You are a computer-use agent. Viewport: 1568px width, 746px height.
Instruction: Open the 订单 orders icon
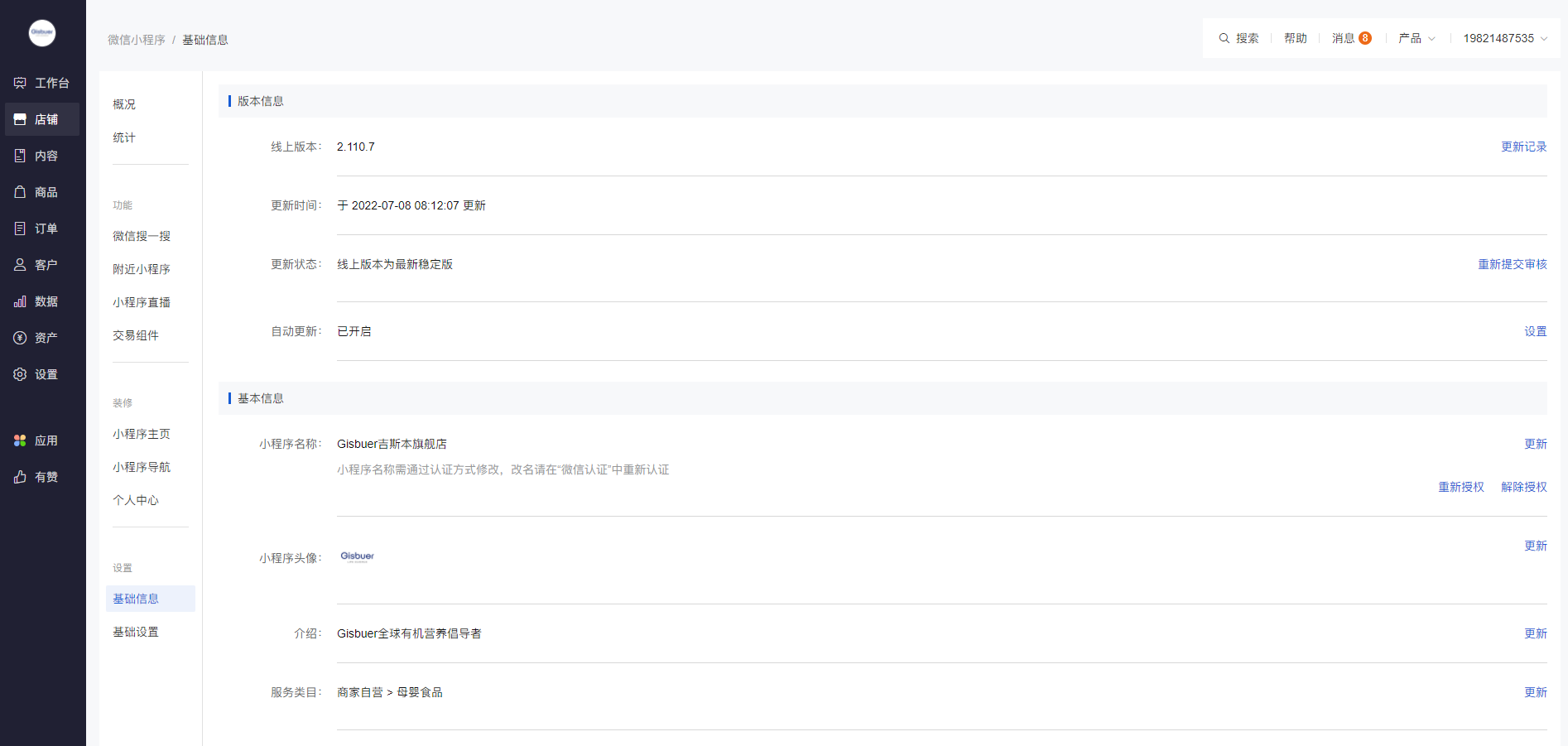click(20, 229)
